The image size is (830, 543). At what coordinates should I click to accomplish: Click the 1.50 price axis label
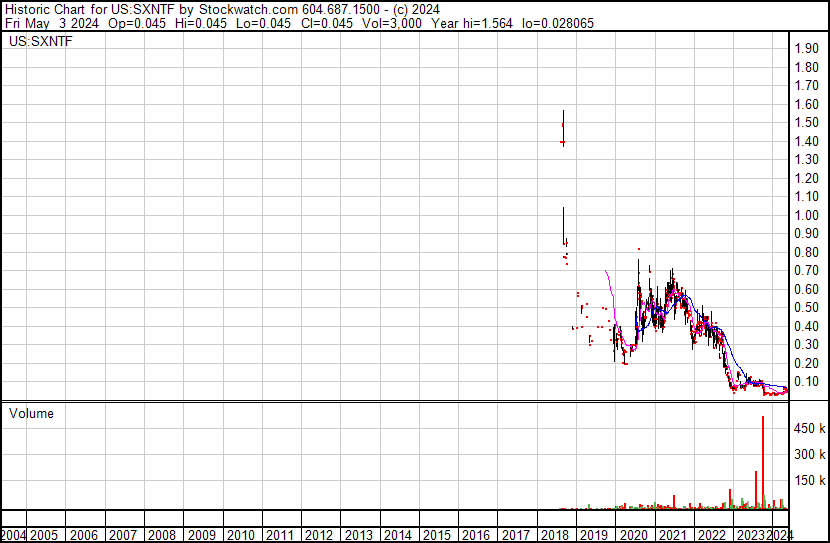(x=806, y=123)
